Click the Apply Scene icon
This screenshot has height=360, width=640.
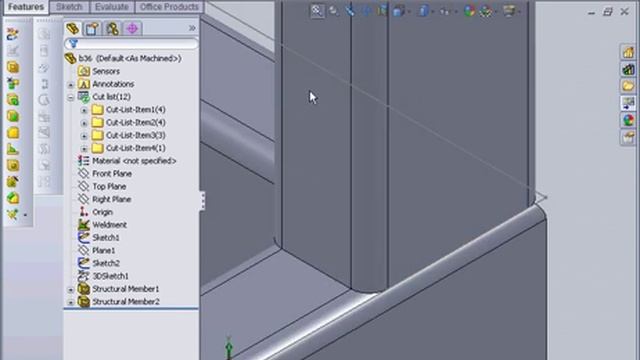pos(486,11)
